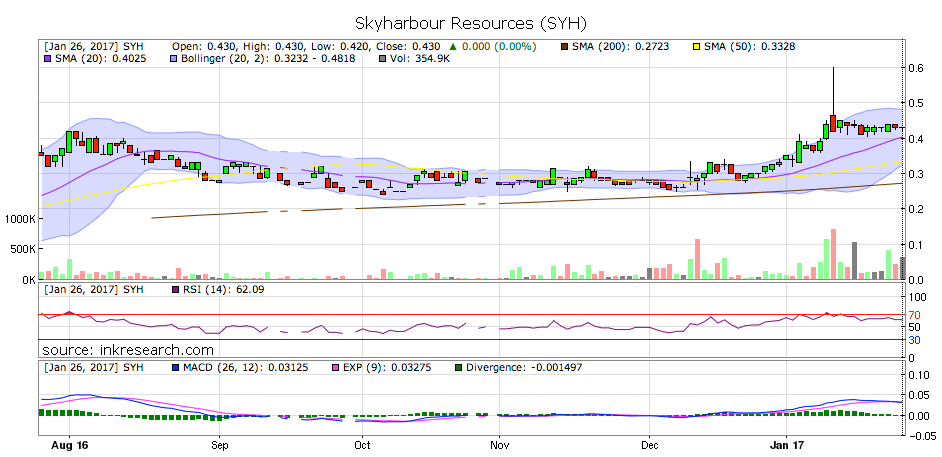The height and width of the screenshot is (457, 942).
Task: Click the 'Oct' date axis label
Action: (362, 446)
